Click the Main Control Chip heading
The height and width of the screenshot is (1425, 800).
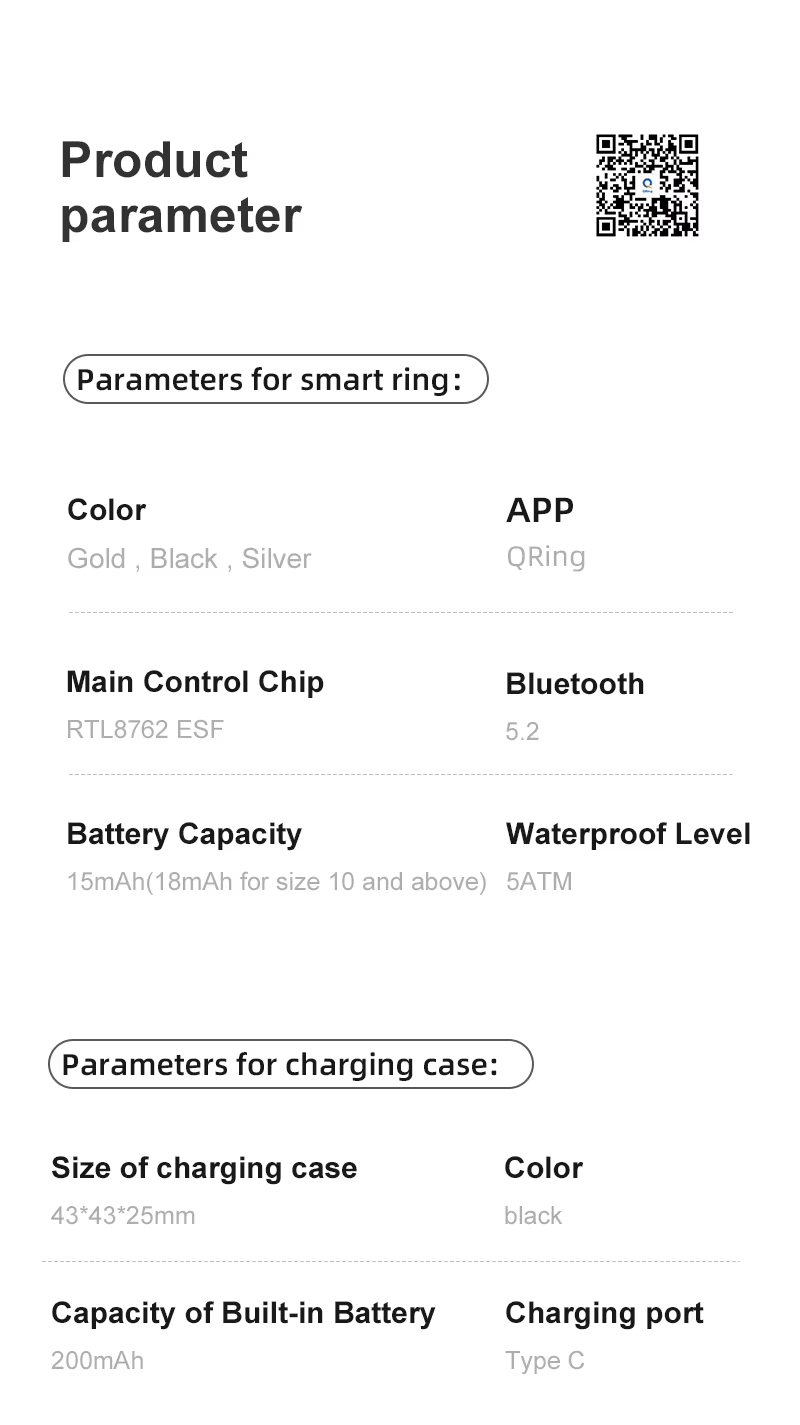195,682
